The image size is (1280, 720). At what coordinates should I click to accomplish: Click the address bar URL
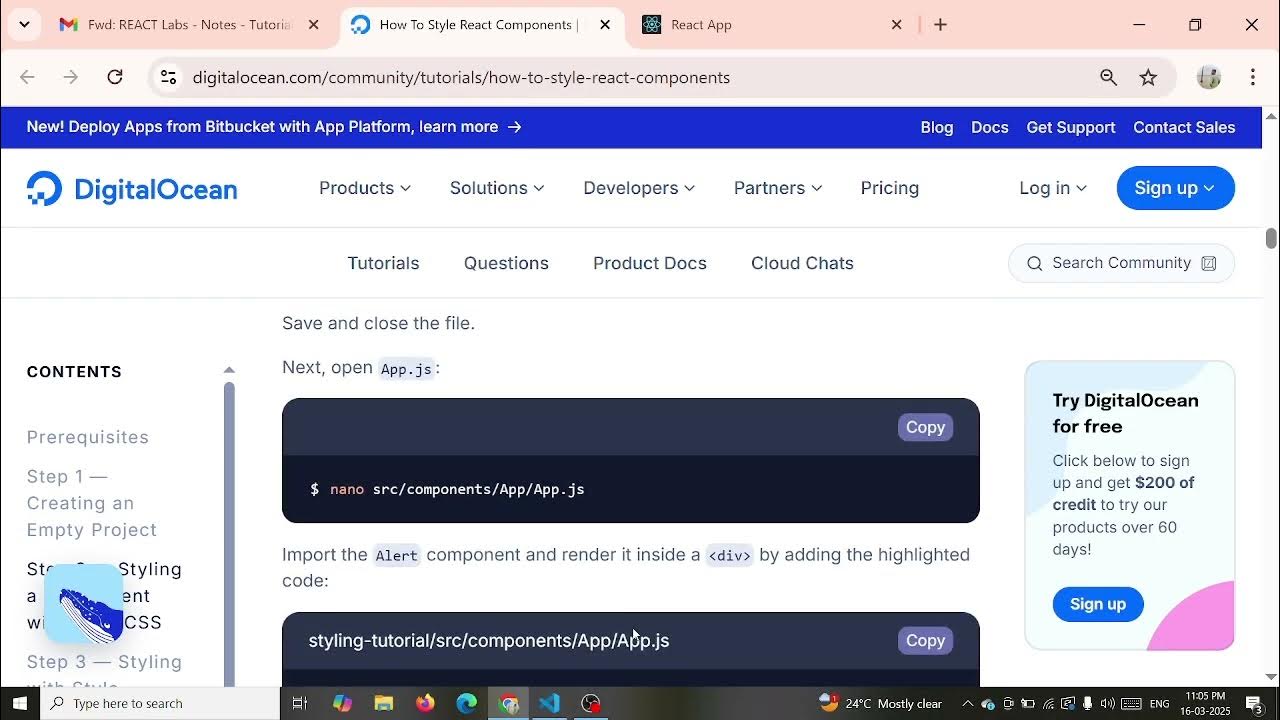461,77
